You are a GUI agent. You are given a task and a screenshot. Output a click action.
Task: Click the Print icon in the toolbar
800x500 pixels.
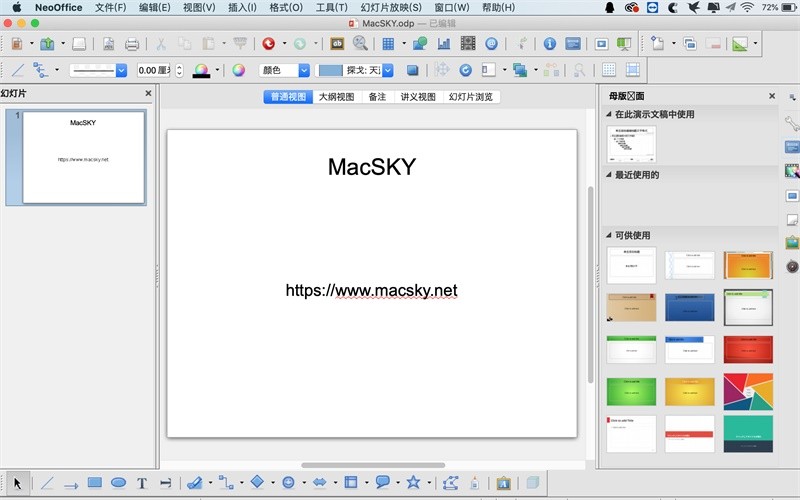132,44
